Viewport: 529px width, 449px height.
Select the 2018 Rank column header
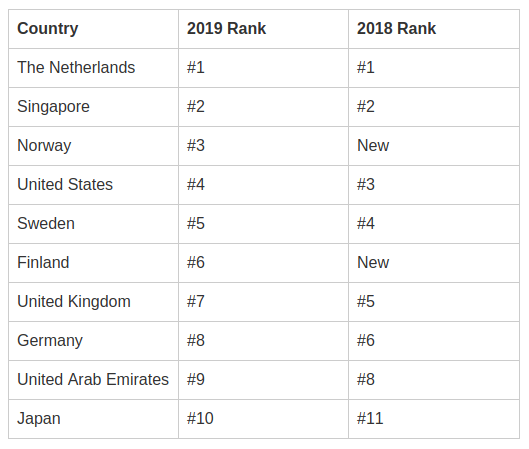click(434, 29)
